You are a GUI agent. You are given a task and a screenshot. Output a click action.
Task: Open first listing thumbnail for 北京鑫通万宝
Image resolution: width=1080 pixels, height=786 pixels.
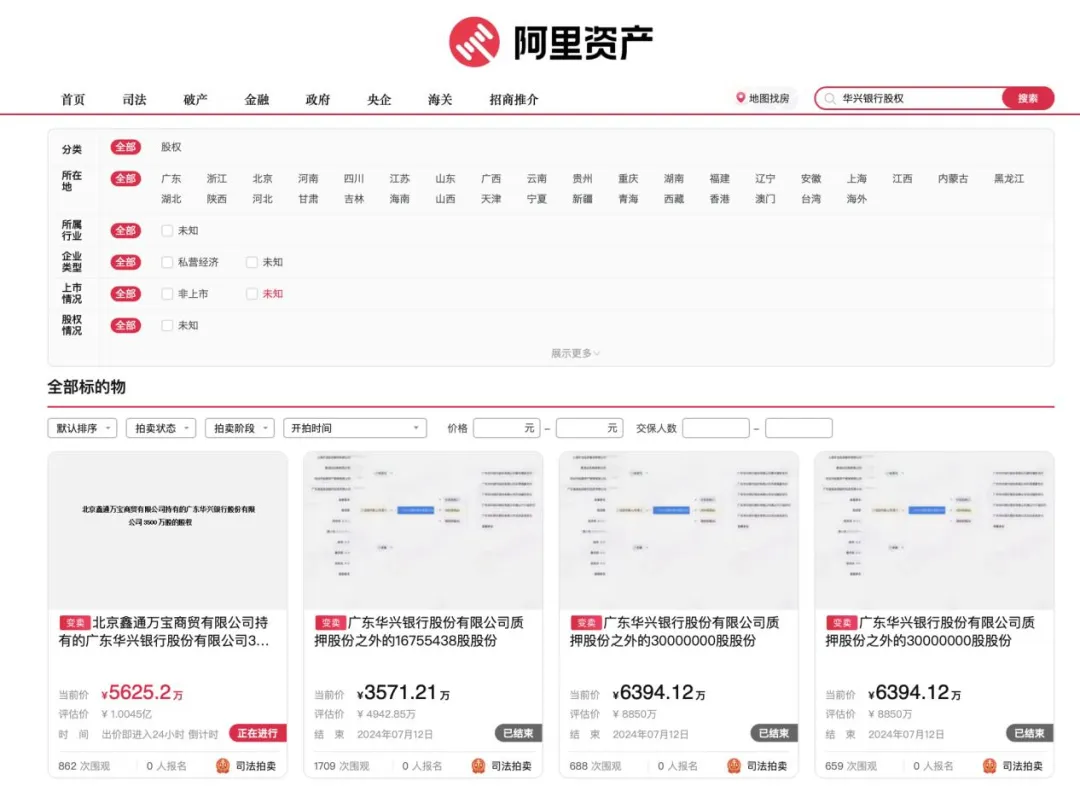(168, 530)
